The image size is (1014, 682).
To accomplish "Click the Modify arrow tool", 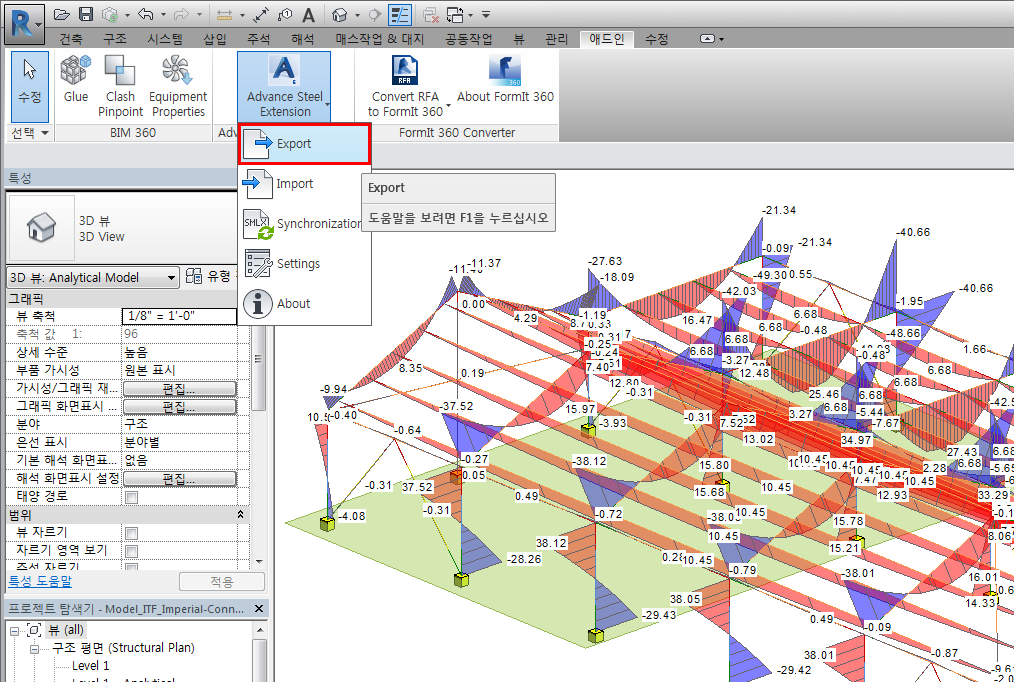I will (x=30, y=87).
